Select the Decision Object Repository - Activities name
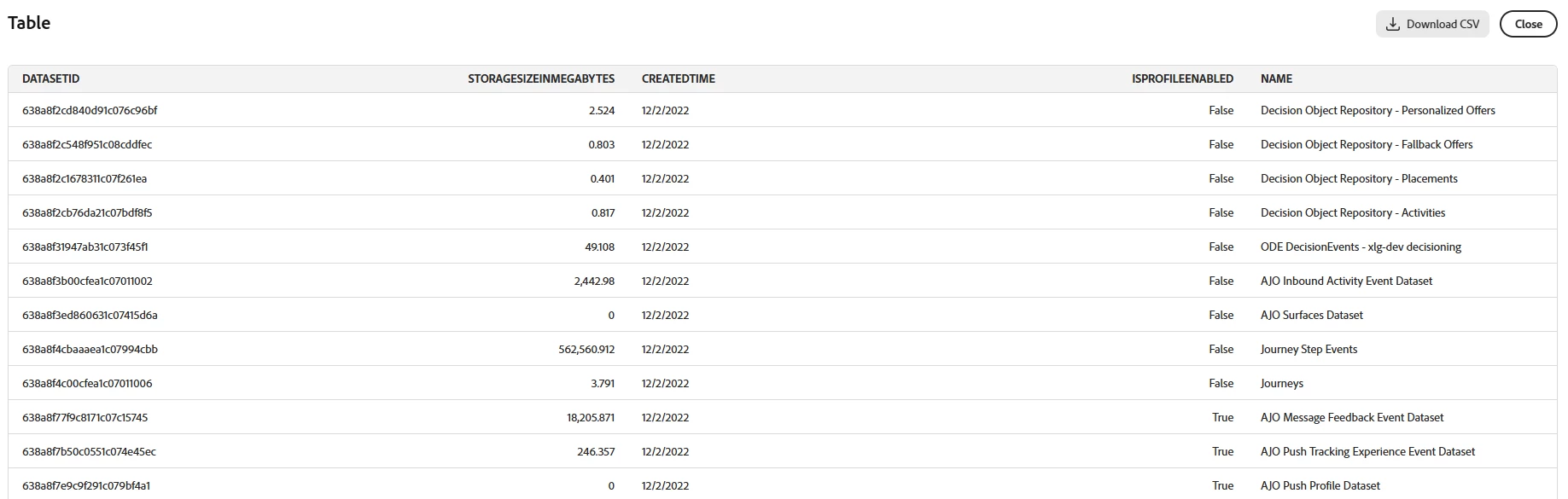Viewport: 1568px width, 499px height. tap(1353, 212)
